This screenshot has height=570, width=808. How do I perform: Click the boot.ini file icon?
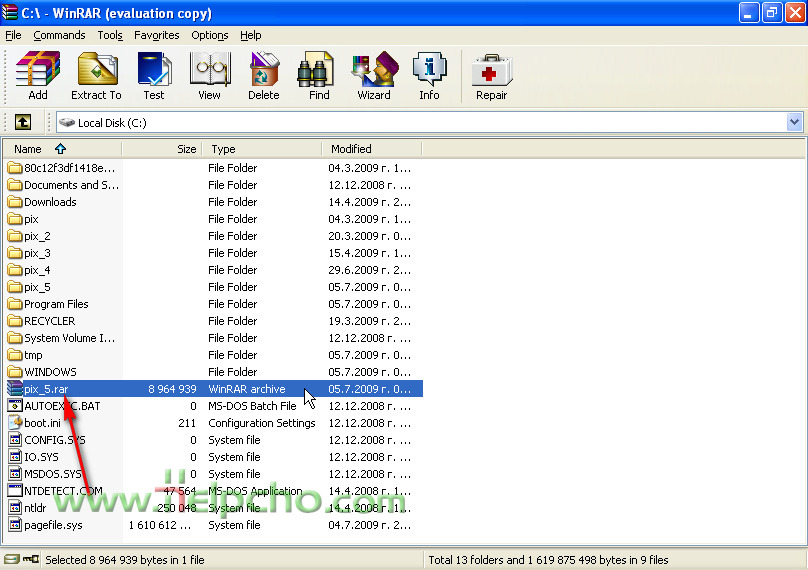tap(15, 423)
